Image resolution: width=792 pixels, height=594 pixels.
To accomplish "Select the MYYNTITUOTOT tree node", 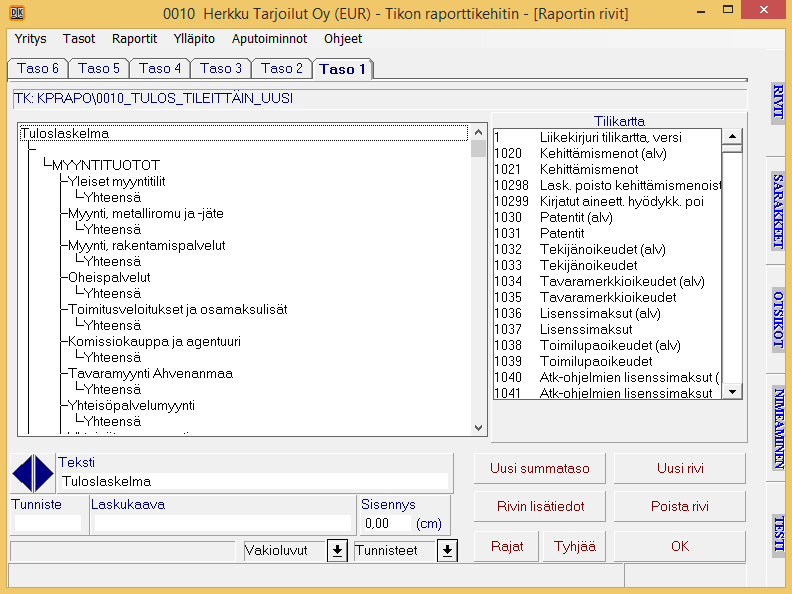I will (106, 165).
